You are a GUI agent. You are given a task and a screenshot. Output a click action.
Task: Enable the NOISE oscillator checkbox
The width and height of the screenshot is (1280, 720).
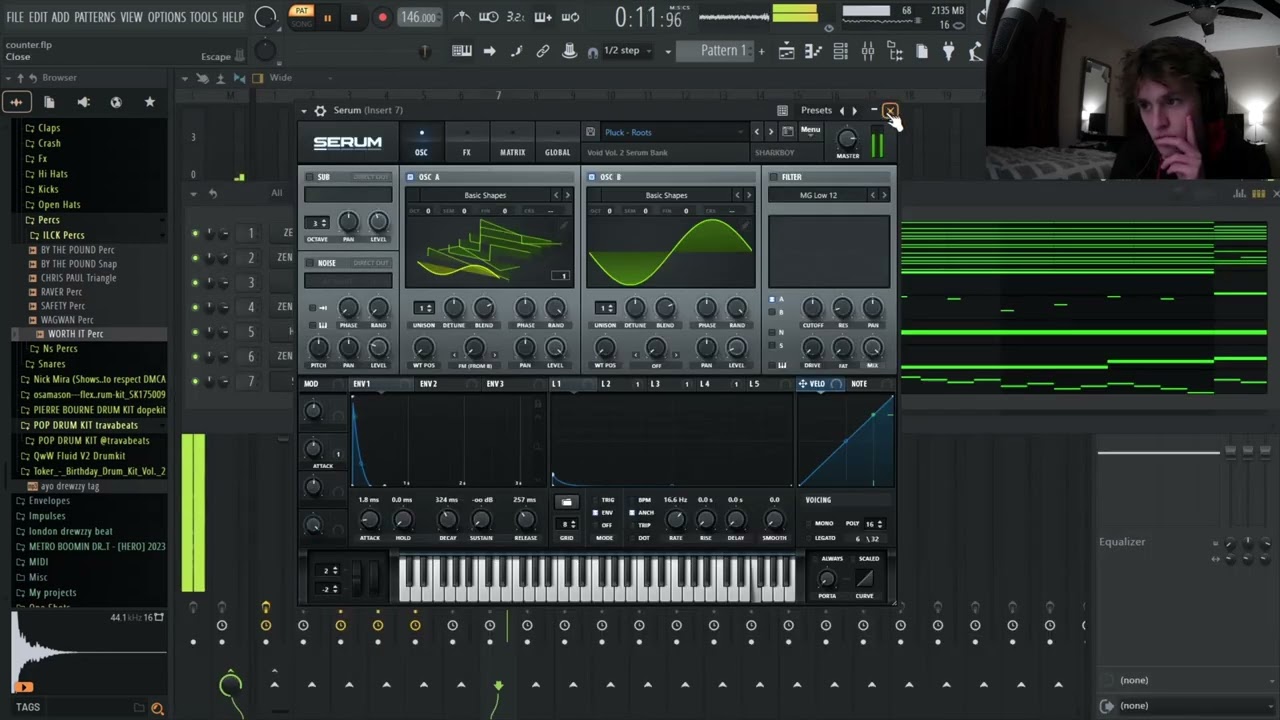pos(310,263)
